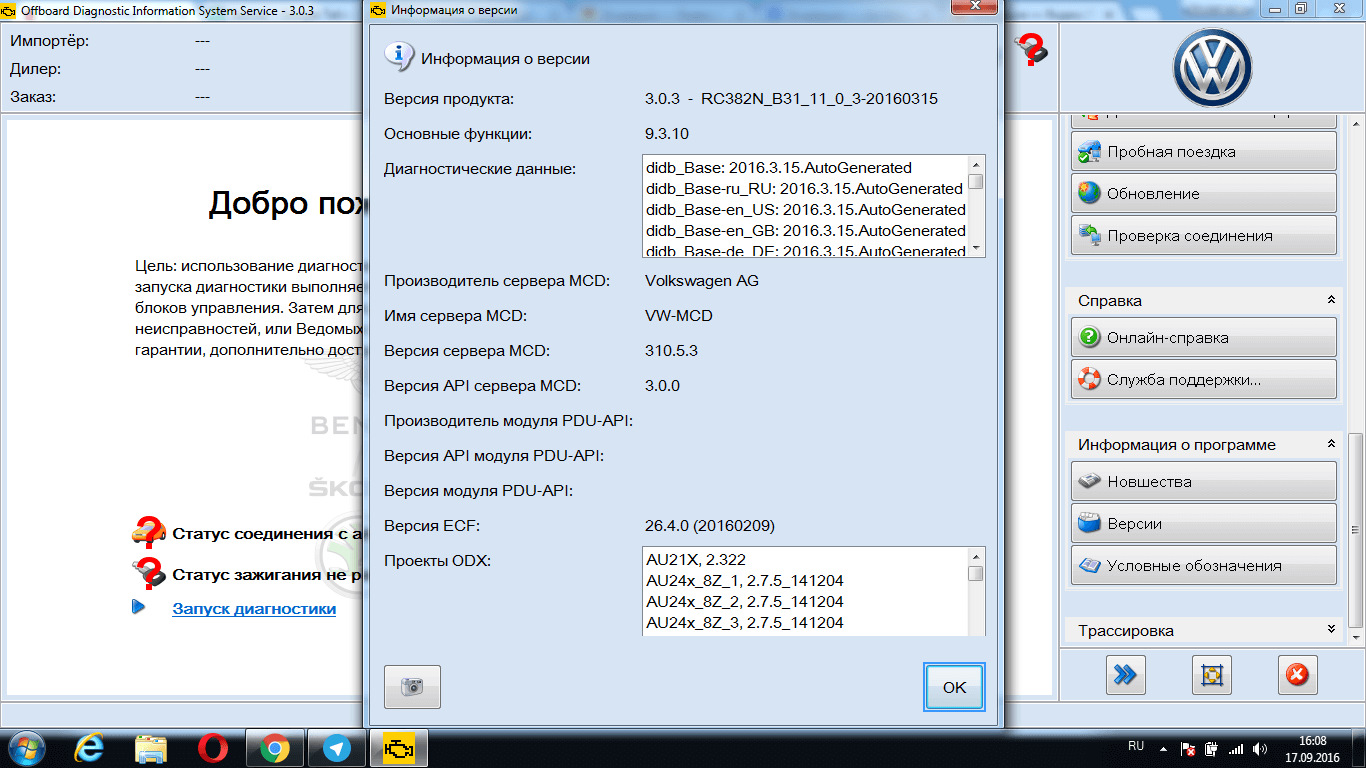
Task: Click the Volkswagen AG manufacturer value
Action: pyautogui.click(x=702, y=280)
